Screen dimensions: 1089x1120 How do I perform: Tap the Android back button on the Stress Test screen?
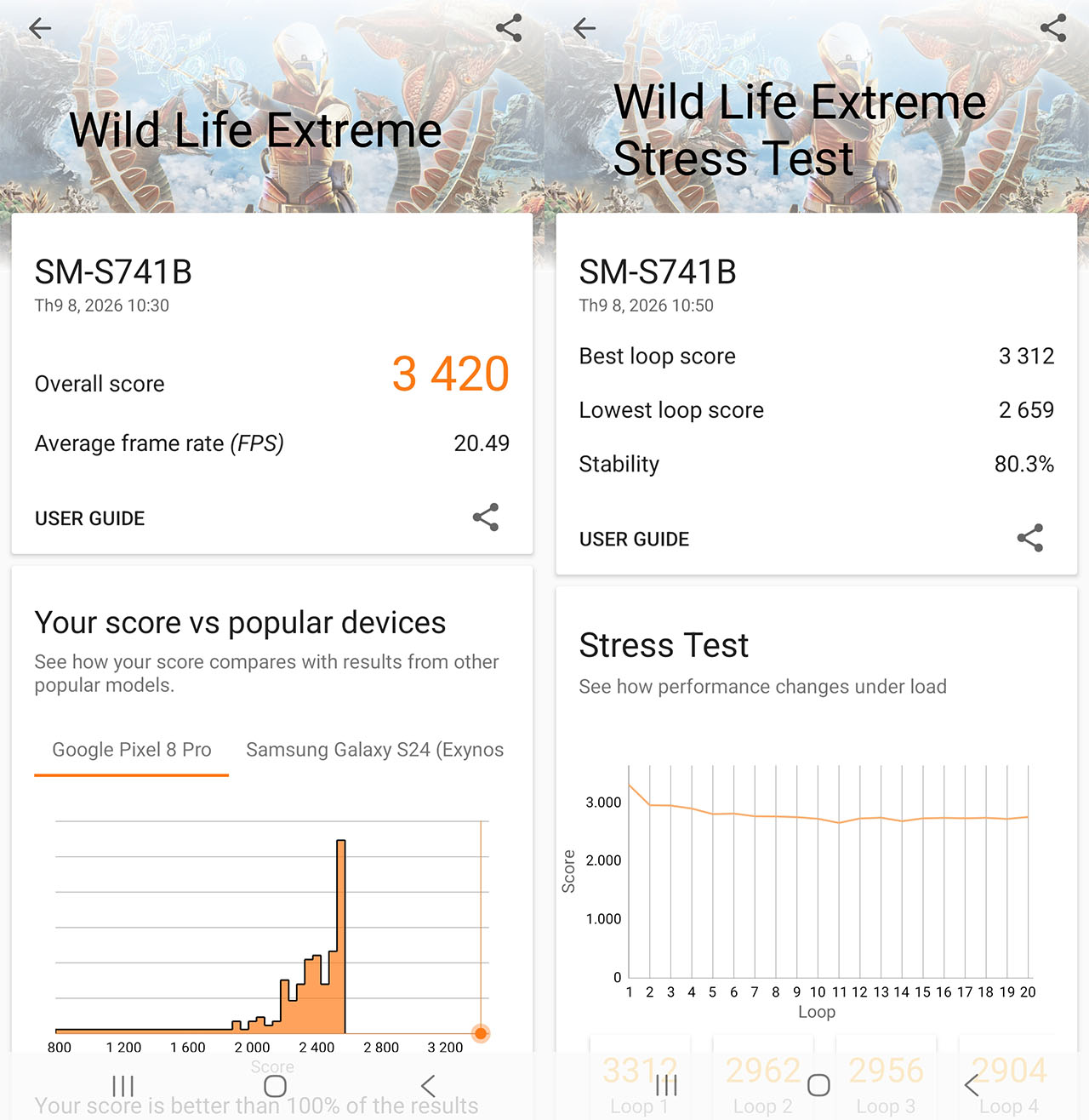point(972,1085)
